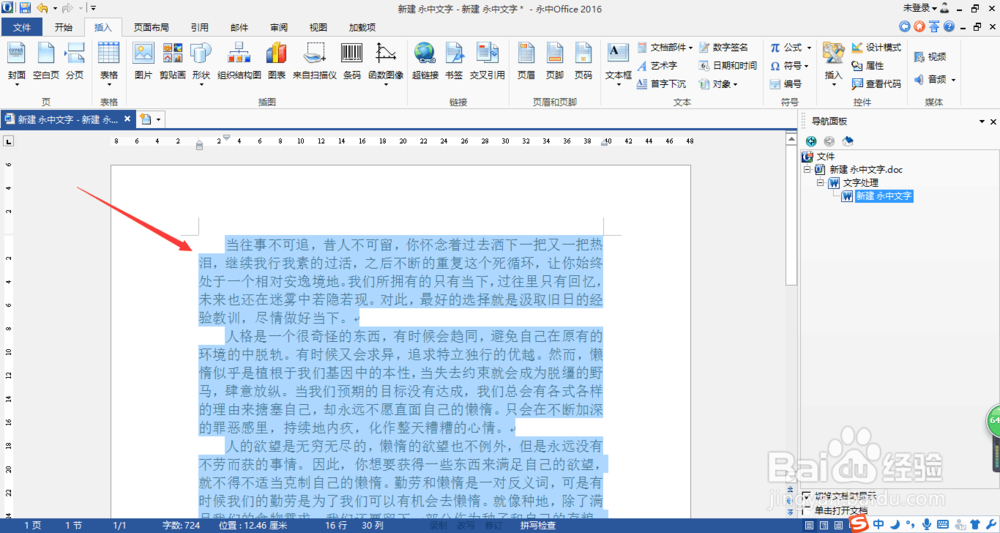Add a bookmark with 书签
This screenshot has width=1000, height=533.
[x=454, y=61]
